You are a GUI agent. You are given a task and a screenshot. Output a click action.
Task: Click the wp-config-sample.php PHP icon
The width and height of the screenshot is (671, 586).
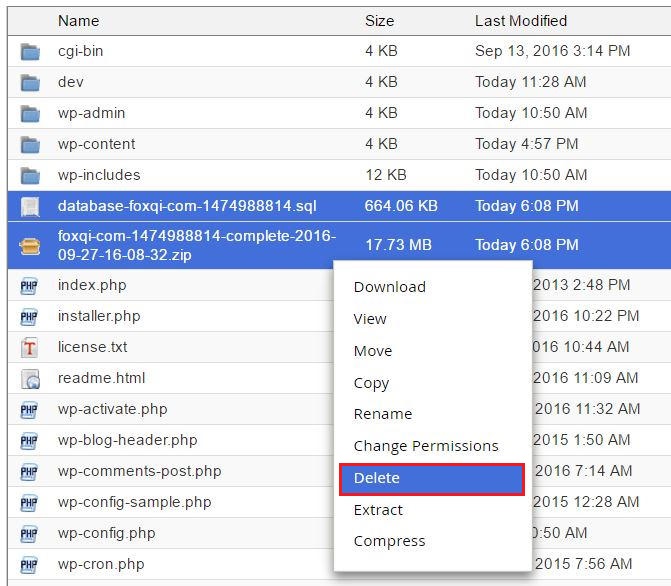tap(29, 503)
